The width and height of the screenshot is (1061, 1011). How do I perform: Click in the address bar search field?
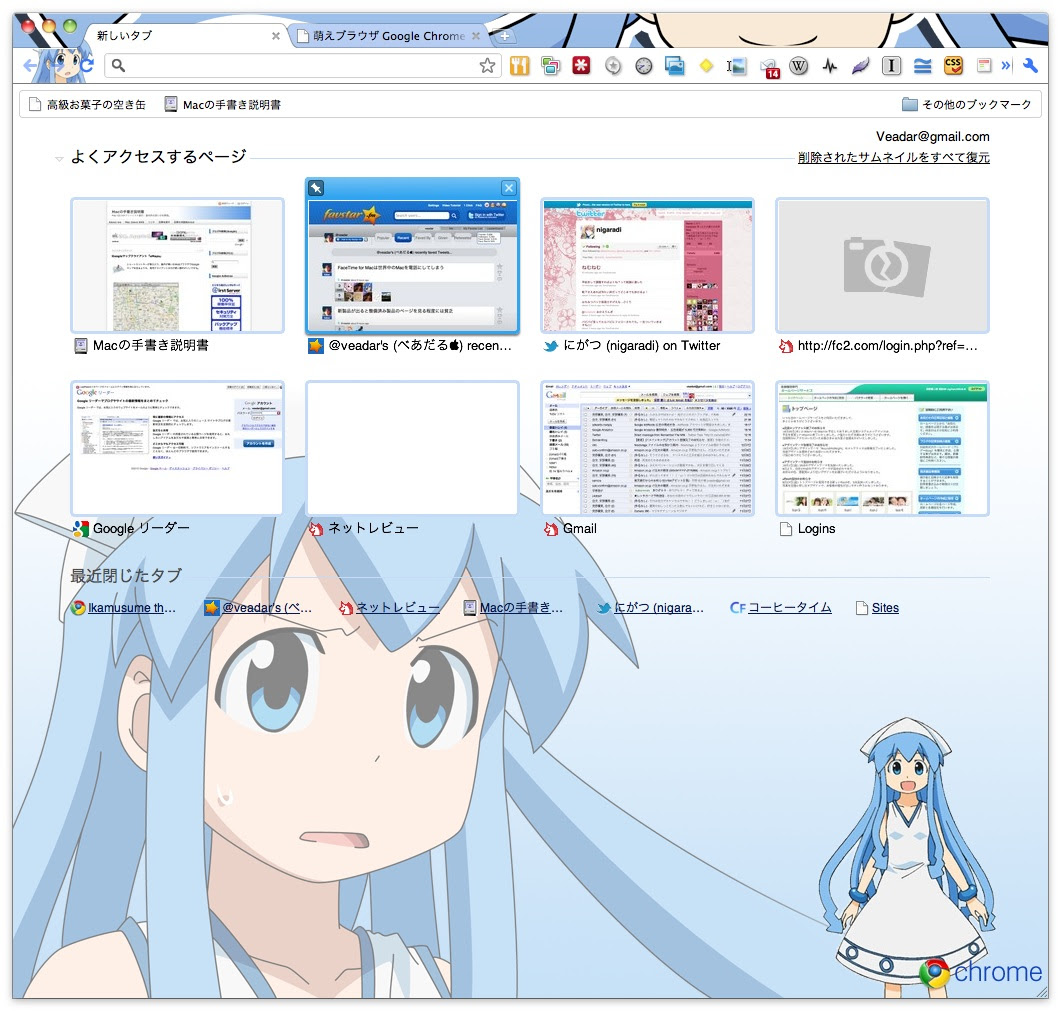(303, 66)
